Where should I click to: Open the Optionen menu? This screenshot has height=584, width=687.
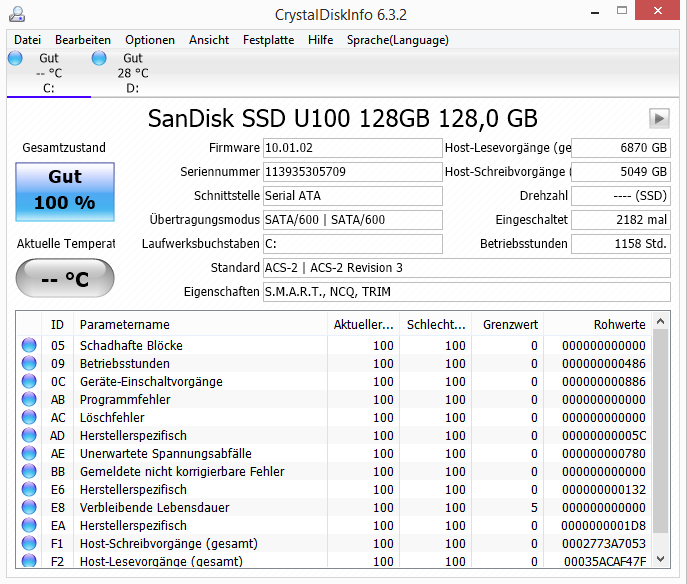coord(150,40)
